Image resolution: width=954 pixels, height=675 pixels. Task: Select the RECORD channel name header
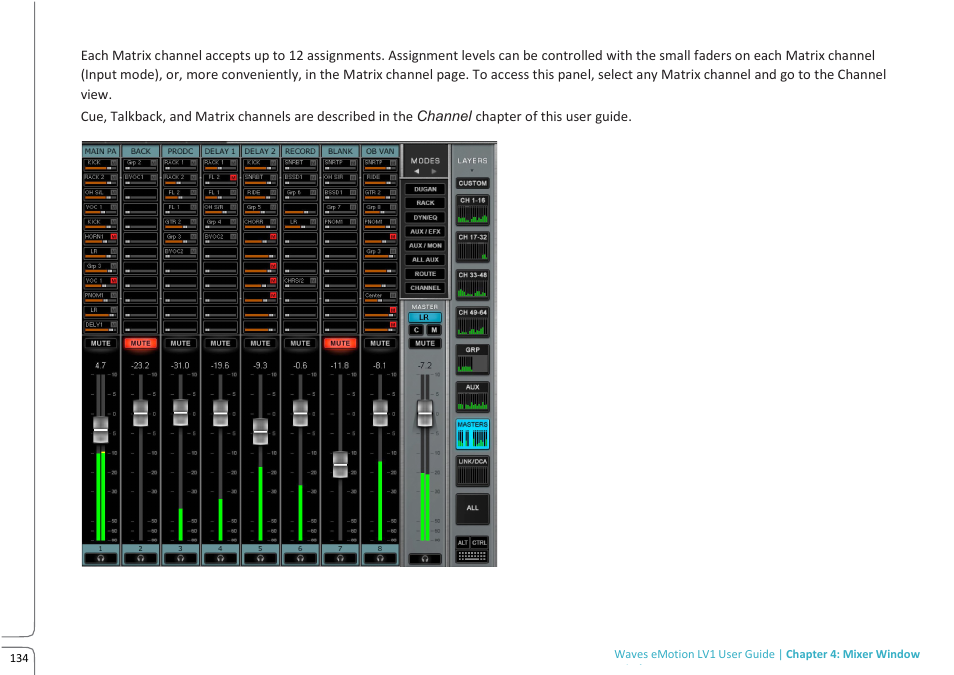(300, 151)
